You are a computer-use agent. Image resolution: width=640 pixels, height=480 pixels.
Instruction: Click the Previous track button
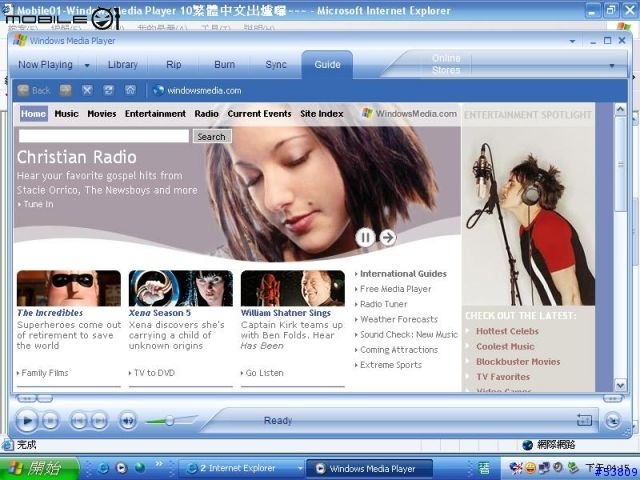pos(79,421)
